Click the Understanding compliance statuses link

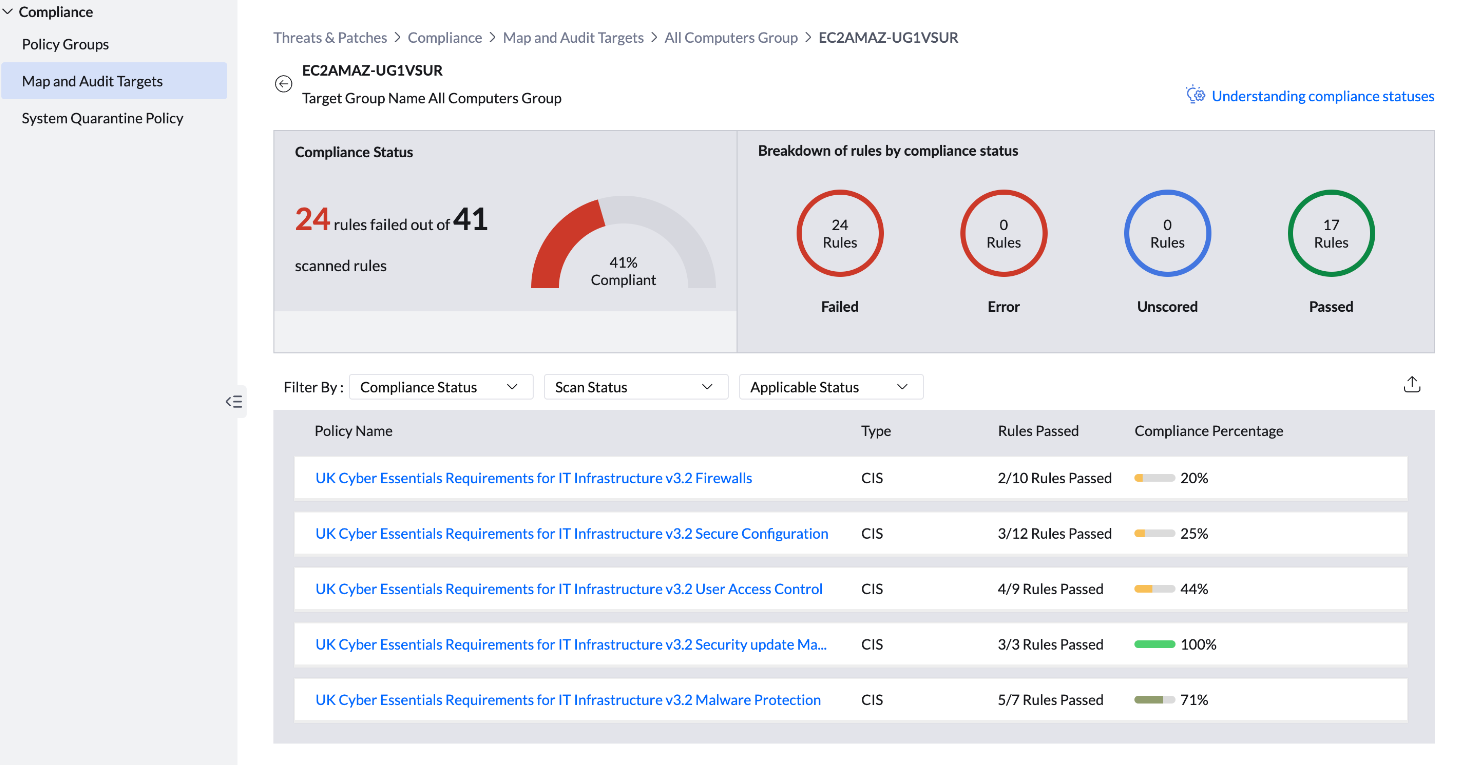(x=1323, y=95)
